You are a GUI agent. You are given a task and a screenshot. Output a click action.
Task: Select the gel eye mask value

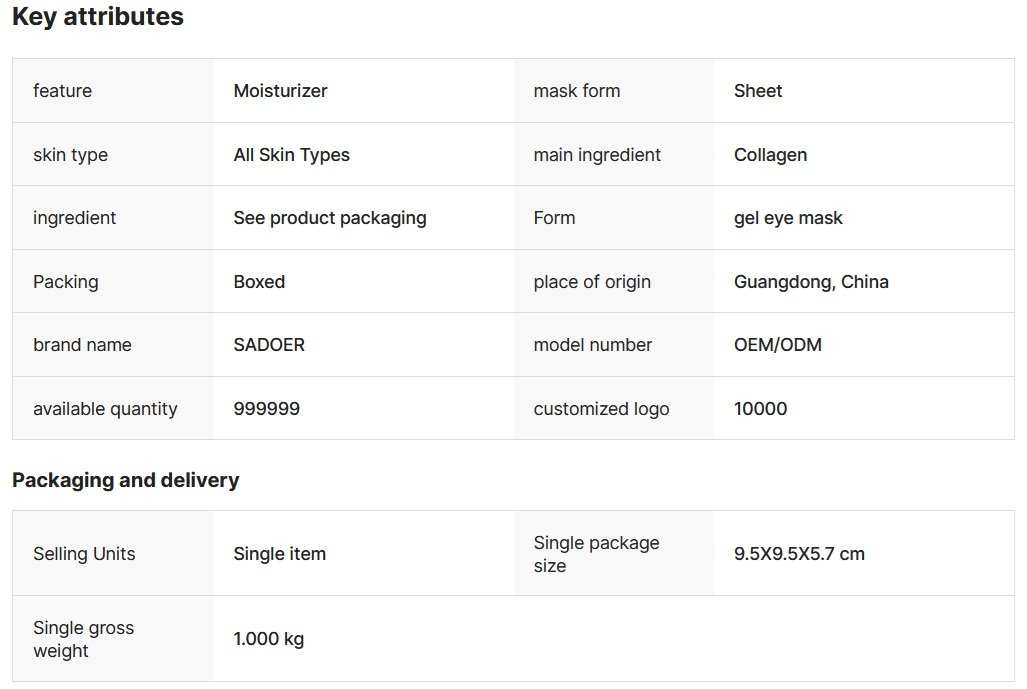pyautogui.click(x=788, y=218)
